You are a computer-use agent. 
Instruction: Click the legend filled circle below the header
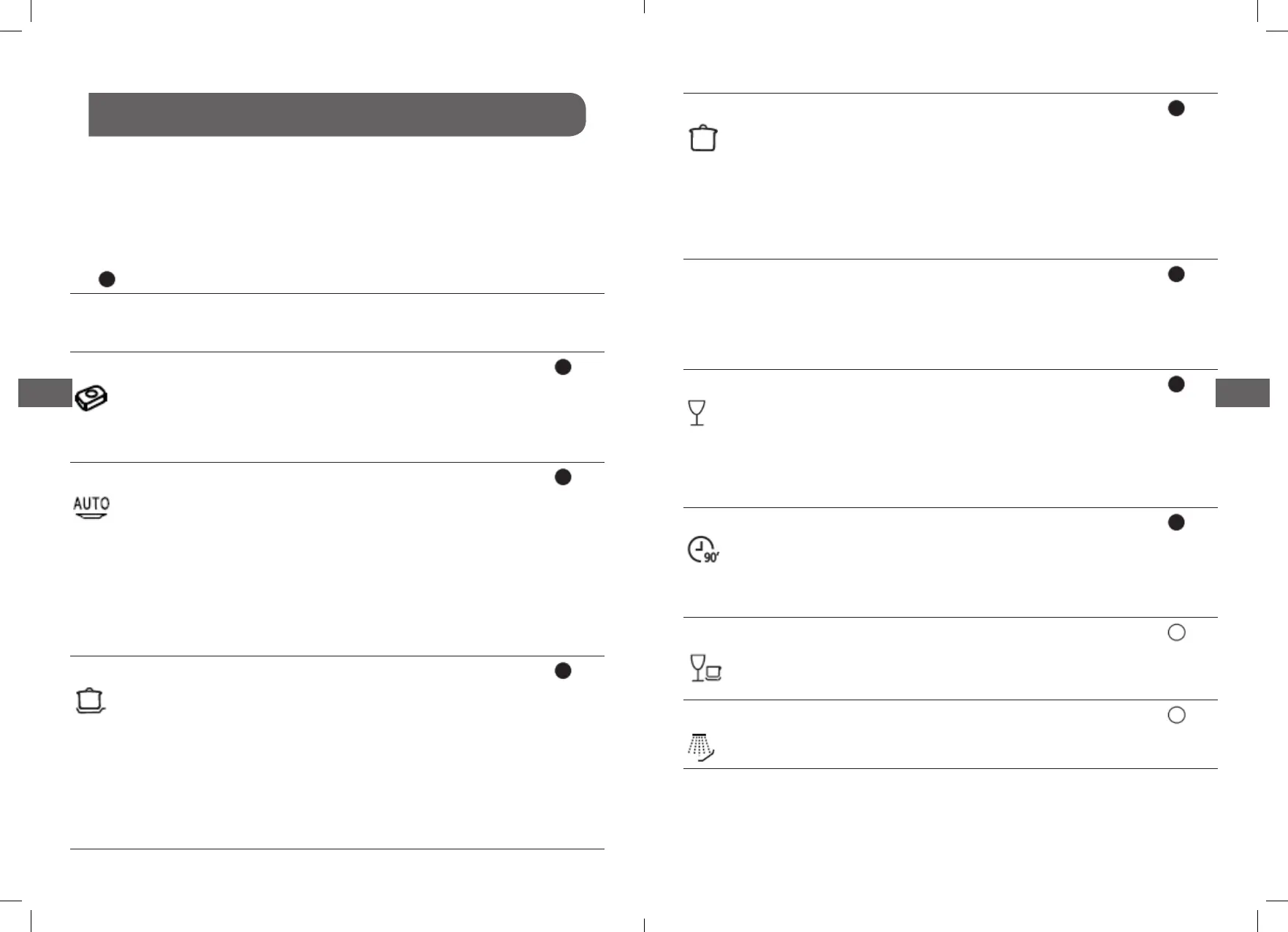pyautogui.click(x=107, y=279)
